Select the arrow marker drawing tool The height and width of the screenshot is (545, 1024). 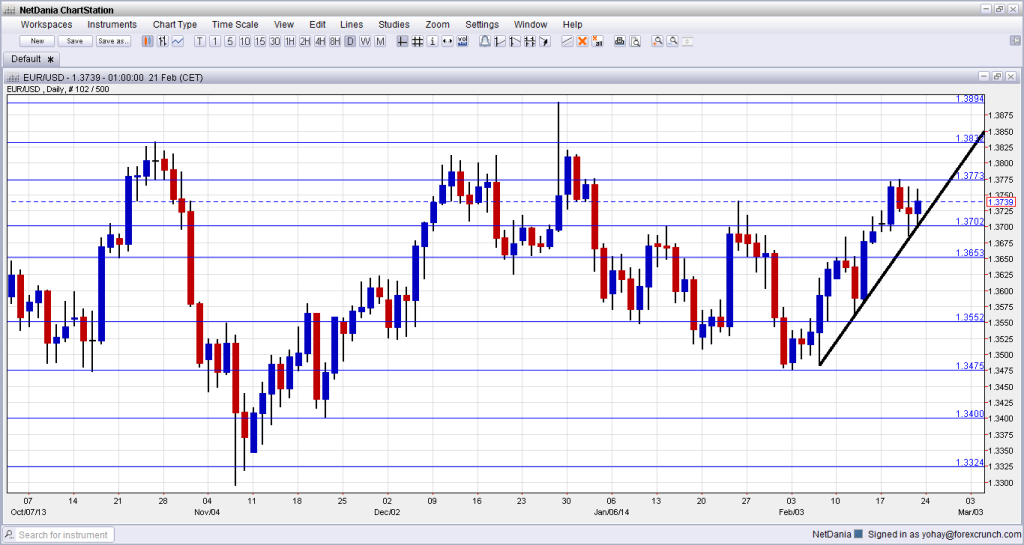[545, 41]
